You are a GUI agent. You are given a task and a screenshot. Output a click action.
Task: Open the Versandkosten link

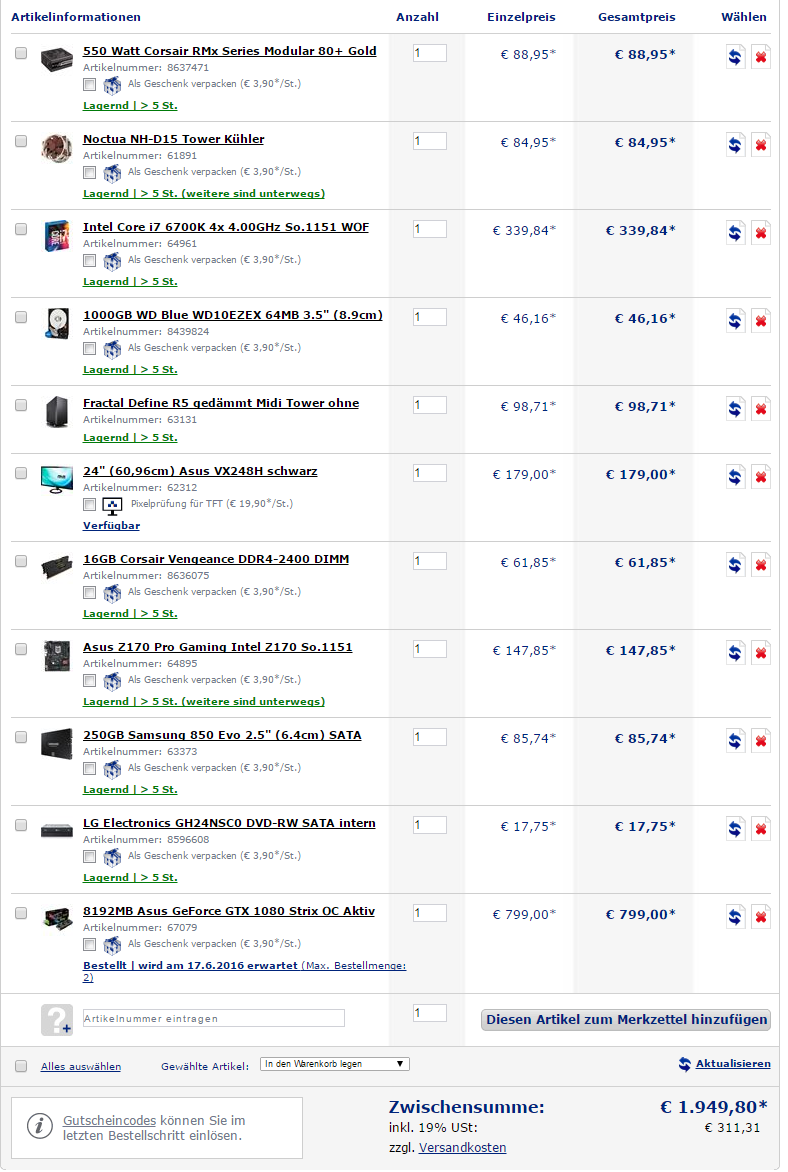click(x=462, y=1147)
